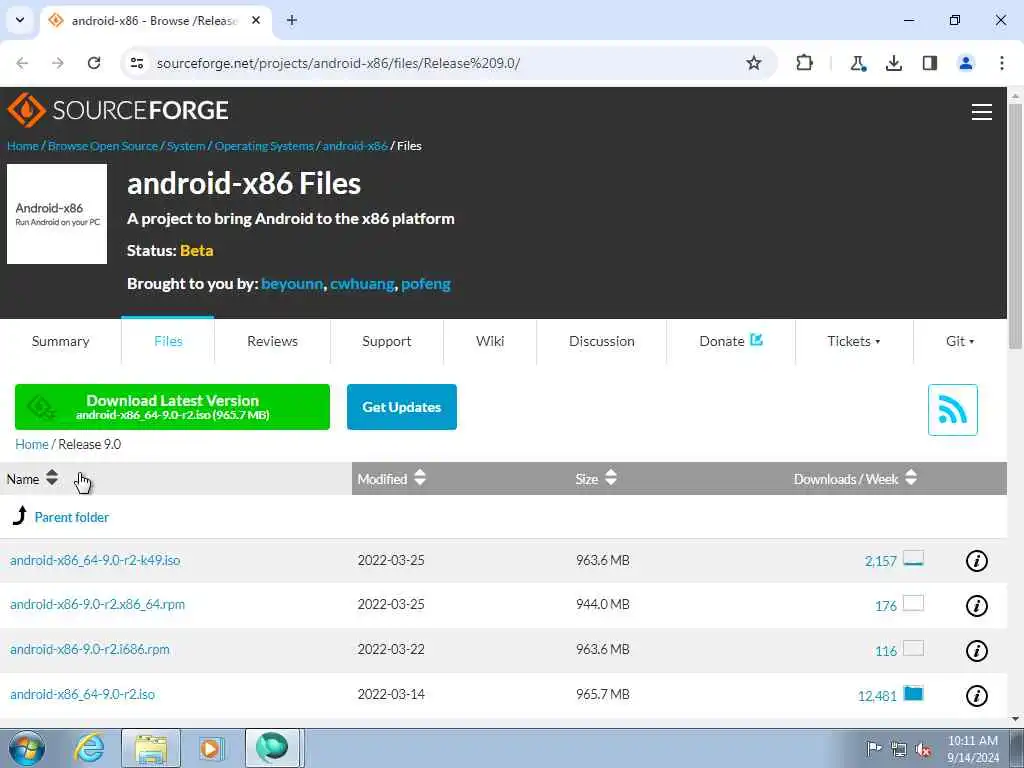Toggle the Chrome side panel icon

tap(930, 63)
